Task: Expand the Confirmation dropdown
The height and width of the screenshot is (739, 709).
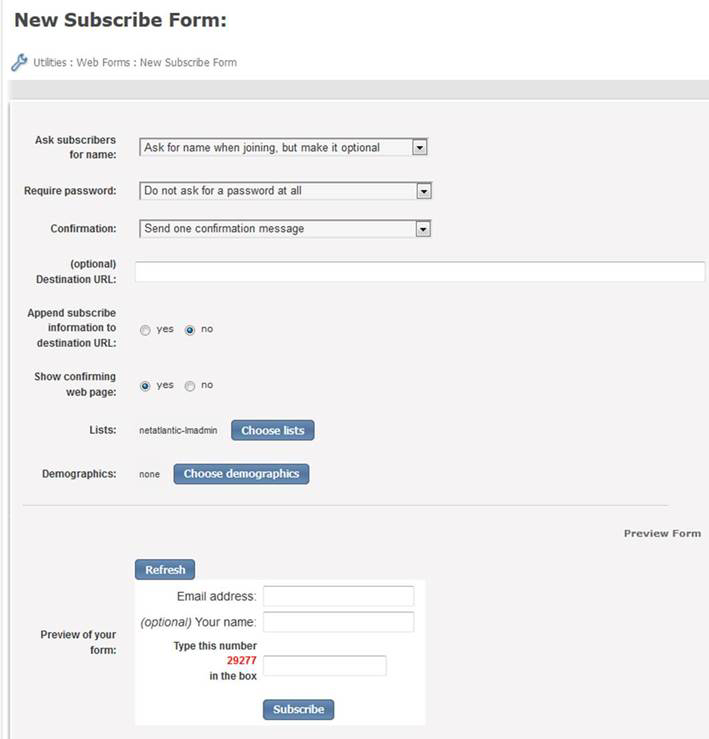Action: click(x=285, y=229)
